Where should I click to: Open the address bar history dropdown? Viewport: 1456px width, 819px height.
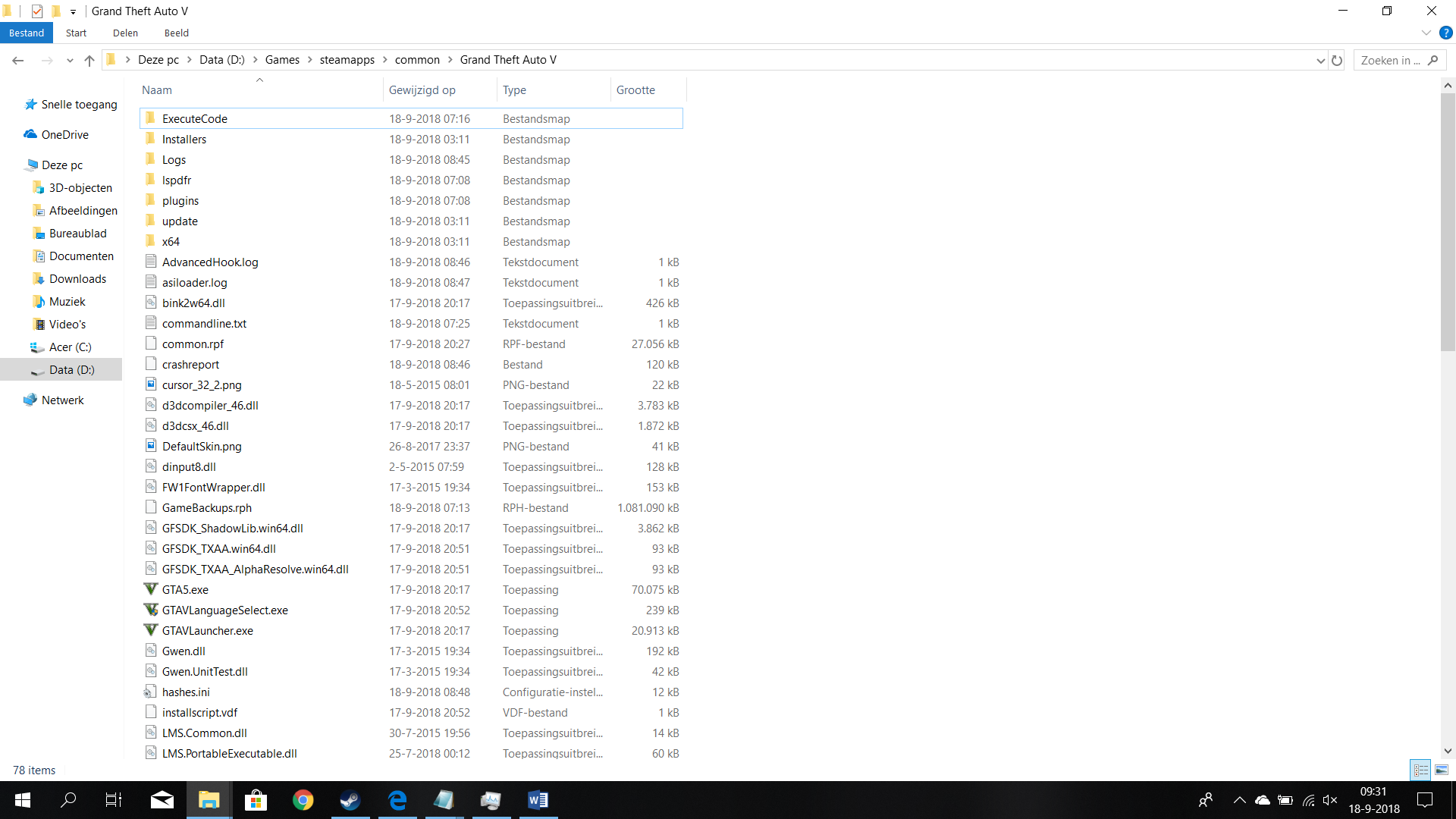pyautogui.click(x=1320, y=60)
